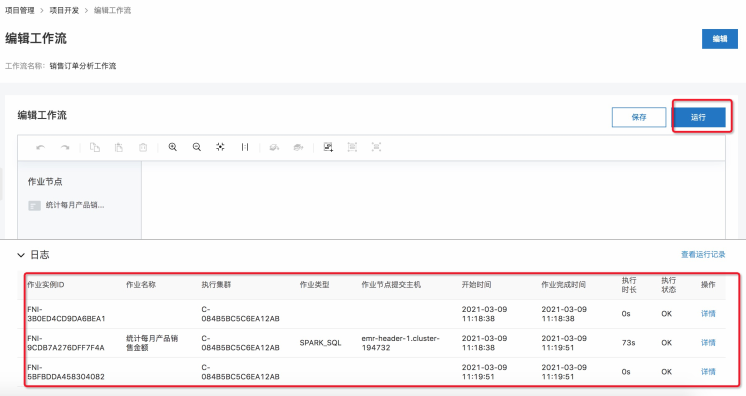Go to 项目开发 breadcrumb
746x396 pixels.
(x=64, y=10)
